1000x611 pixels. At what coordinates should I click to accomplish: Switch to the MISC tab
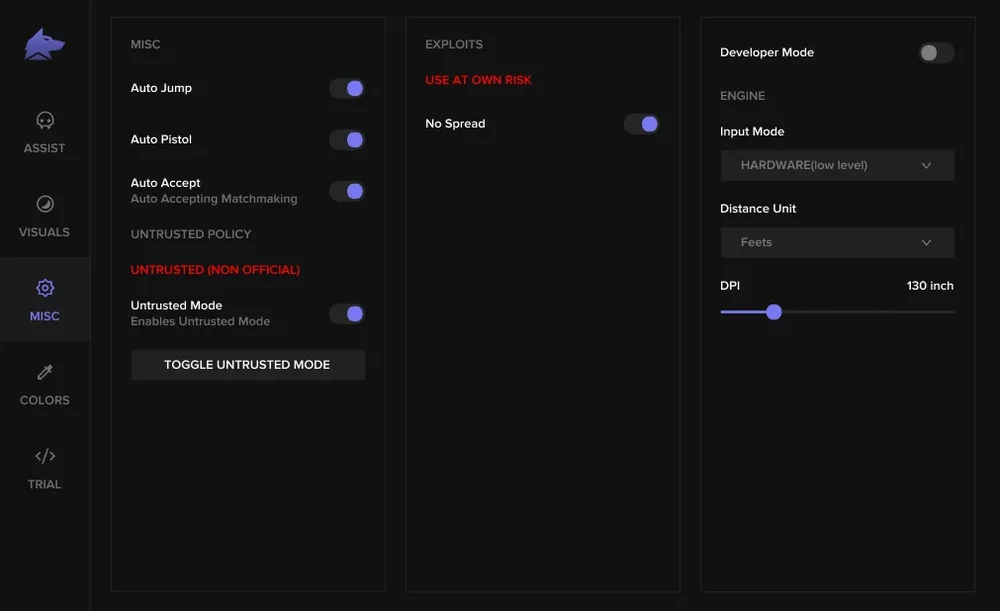(44, 300)
